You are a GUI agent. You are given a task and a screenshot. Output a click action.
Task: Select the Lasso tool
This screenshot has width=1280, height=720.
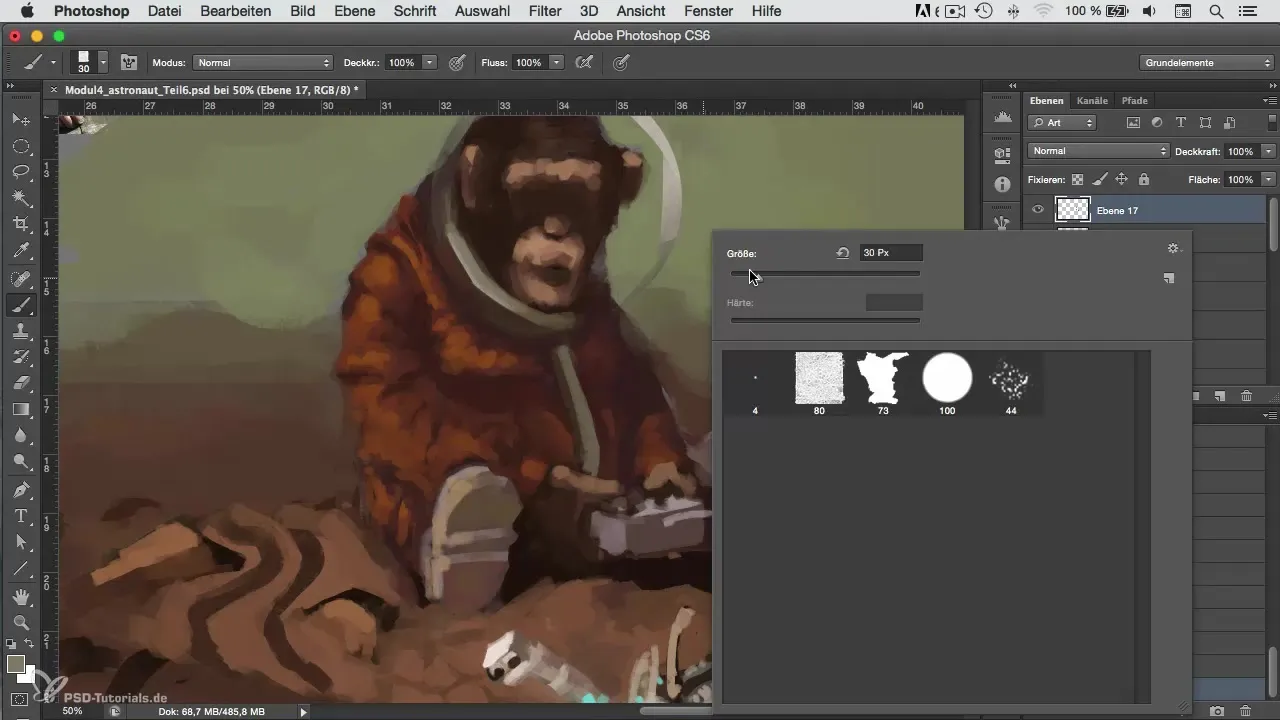pos(20,172)
